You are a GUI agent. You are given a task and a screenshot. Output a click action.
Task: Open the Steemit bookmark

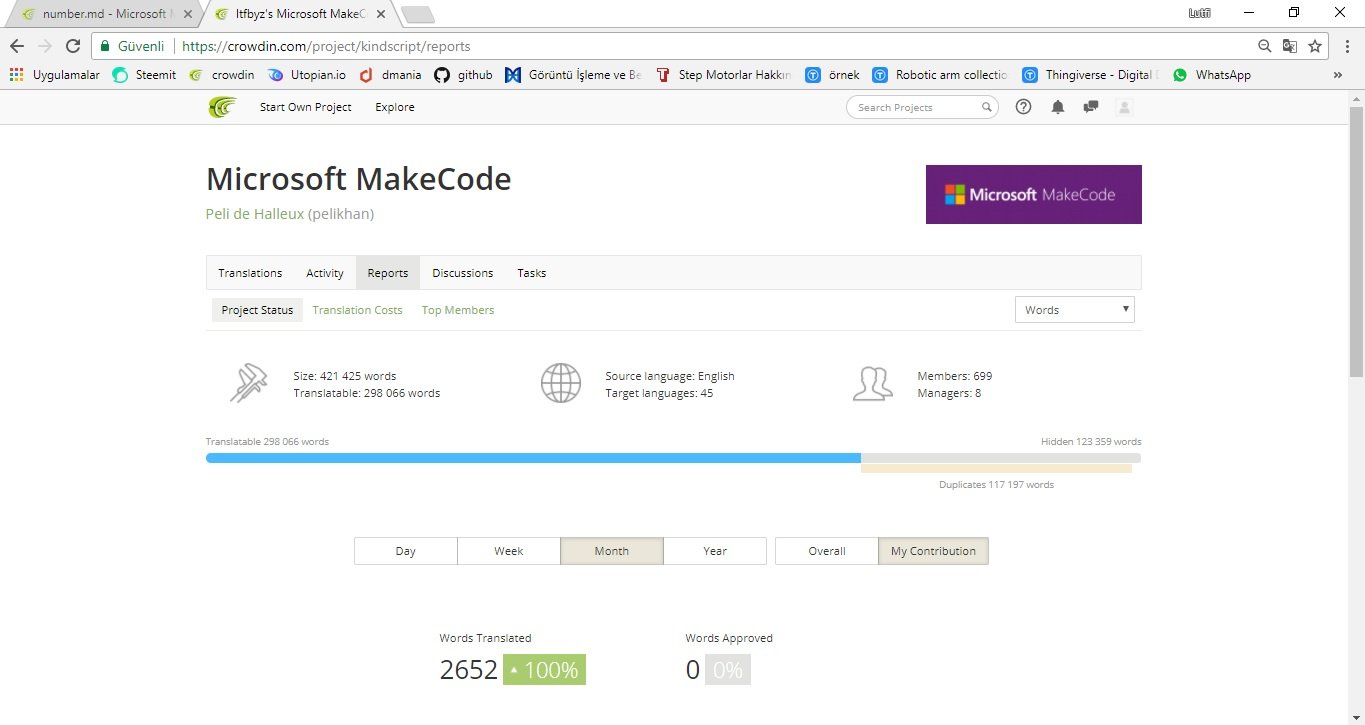(143, 75)
